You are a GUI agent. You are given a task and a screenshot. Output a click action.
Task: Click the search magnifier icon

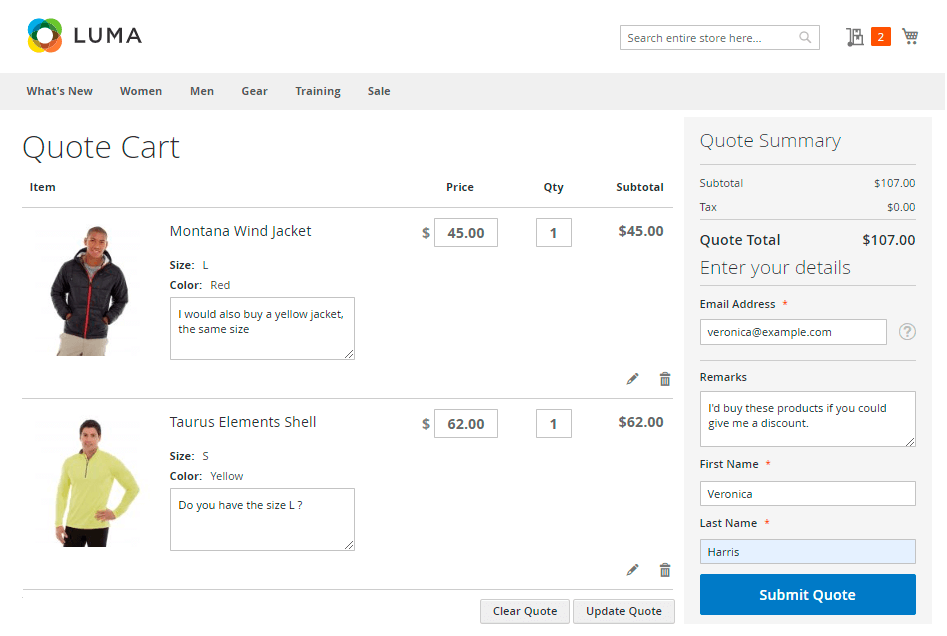click(805, 38)
